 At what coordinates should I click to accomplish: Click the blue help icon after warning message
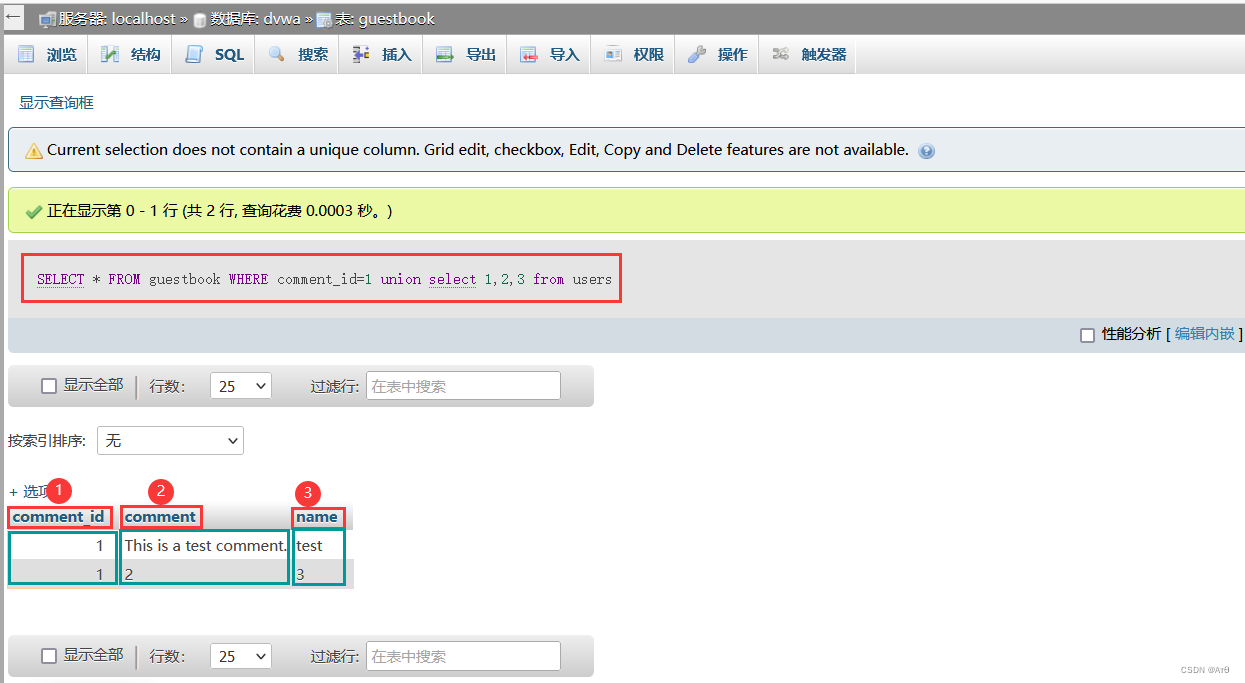[926, 151]
